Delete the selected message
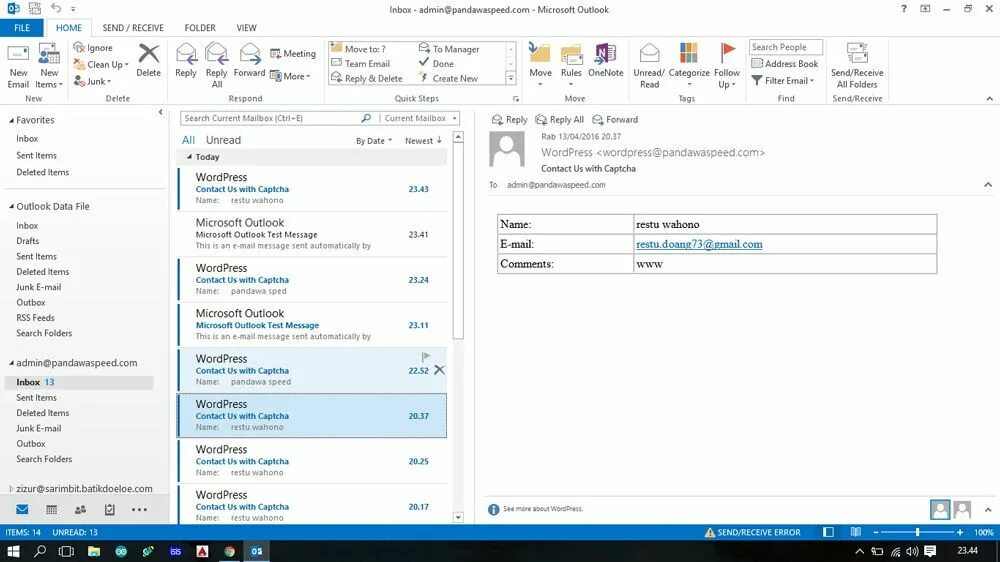Screen dimensions: 1000x562 (149, 61)
